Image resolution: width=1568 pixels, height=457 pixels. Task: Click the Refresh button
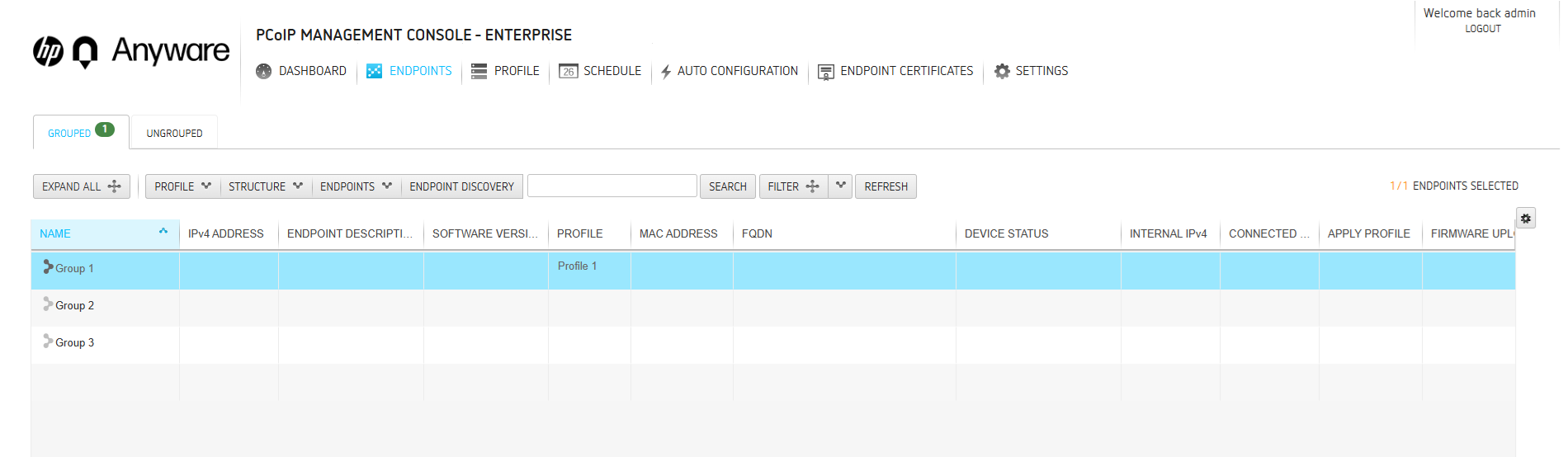[x=886, y=186]
